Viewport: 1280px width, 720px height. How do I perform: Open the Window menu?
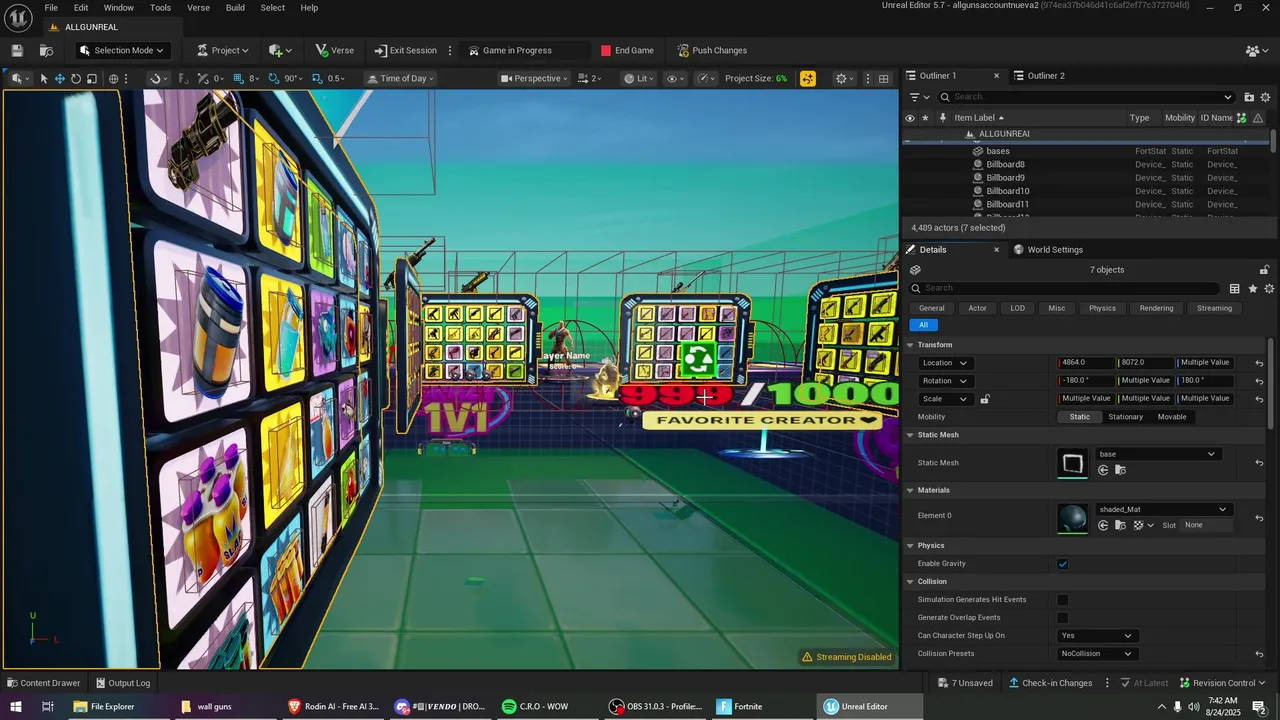pyautogui.click(x=119, y=7)
